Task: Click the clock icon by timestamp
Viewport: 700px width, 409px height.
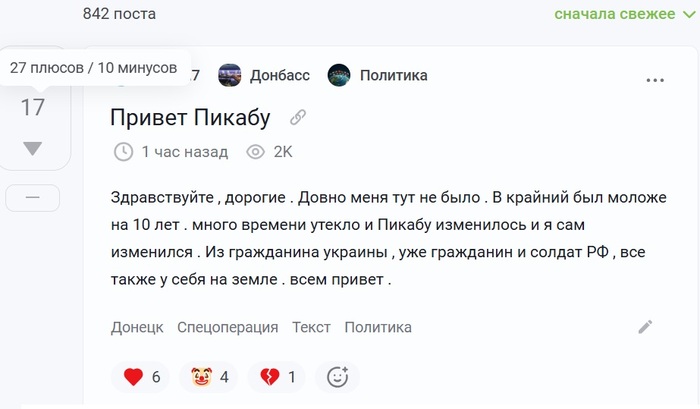Action: 124,152
